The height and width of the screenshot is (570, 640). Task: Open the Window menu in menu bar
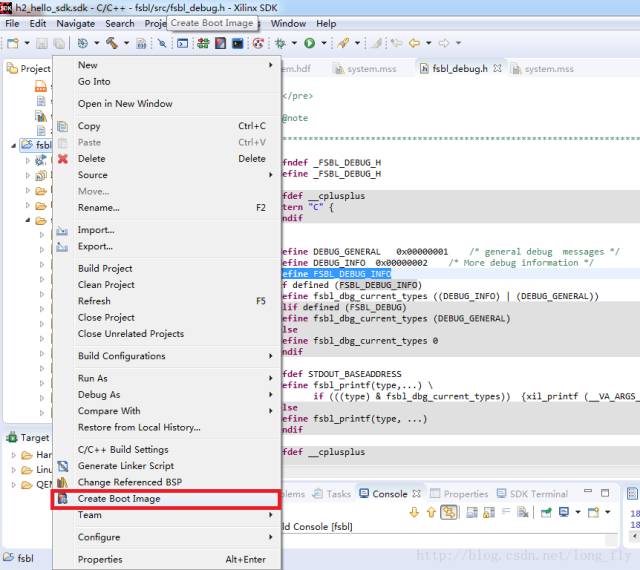pos(288,23)
